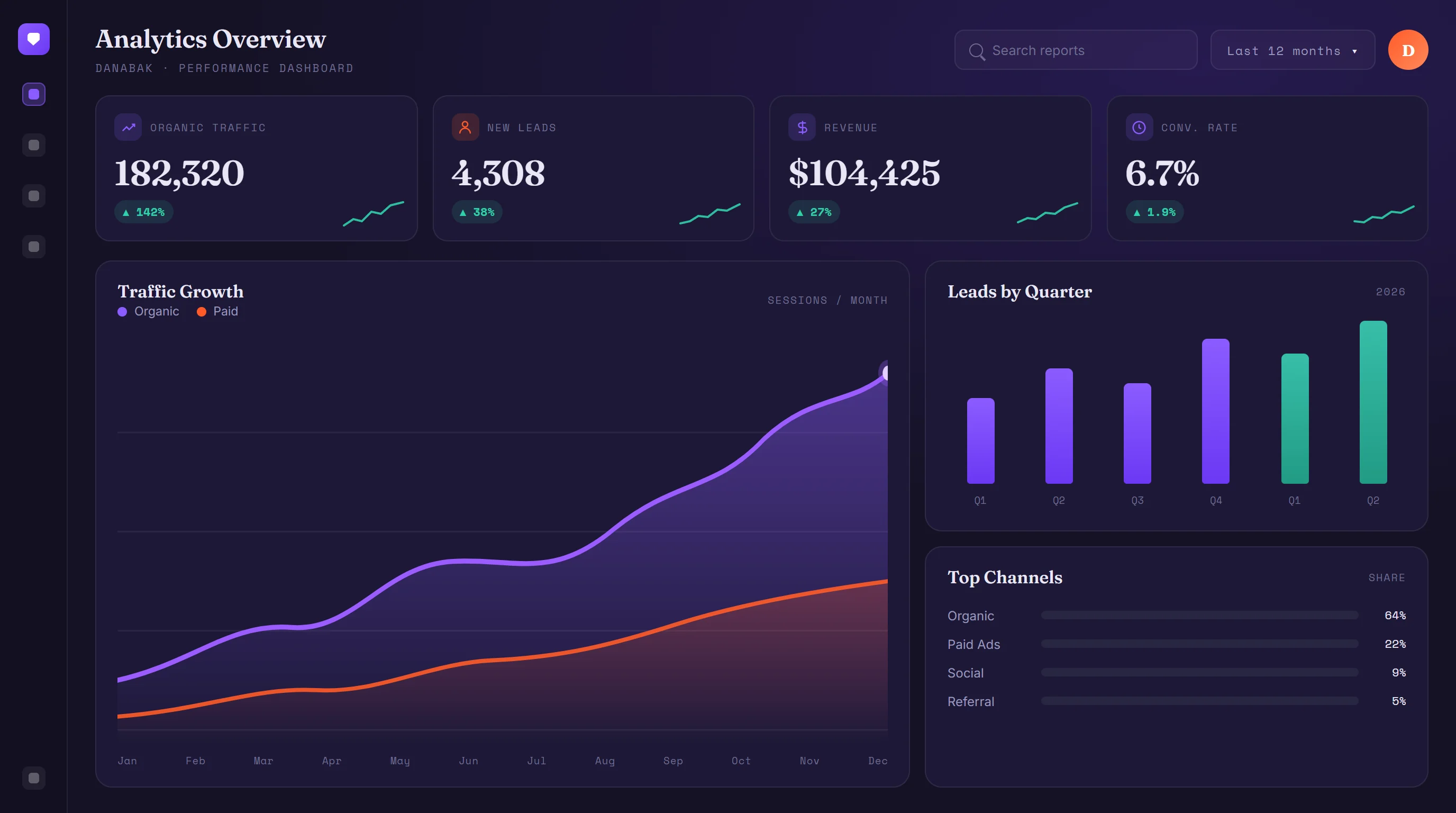1456x813 pixels.
Task: Click the 6.7% conversion value
Action: click(x=1162, y=173)
